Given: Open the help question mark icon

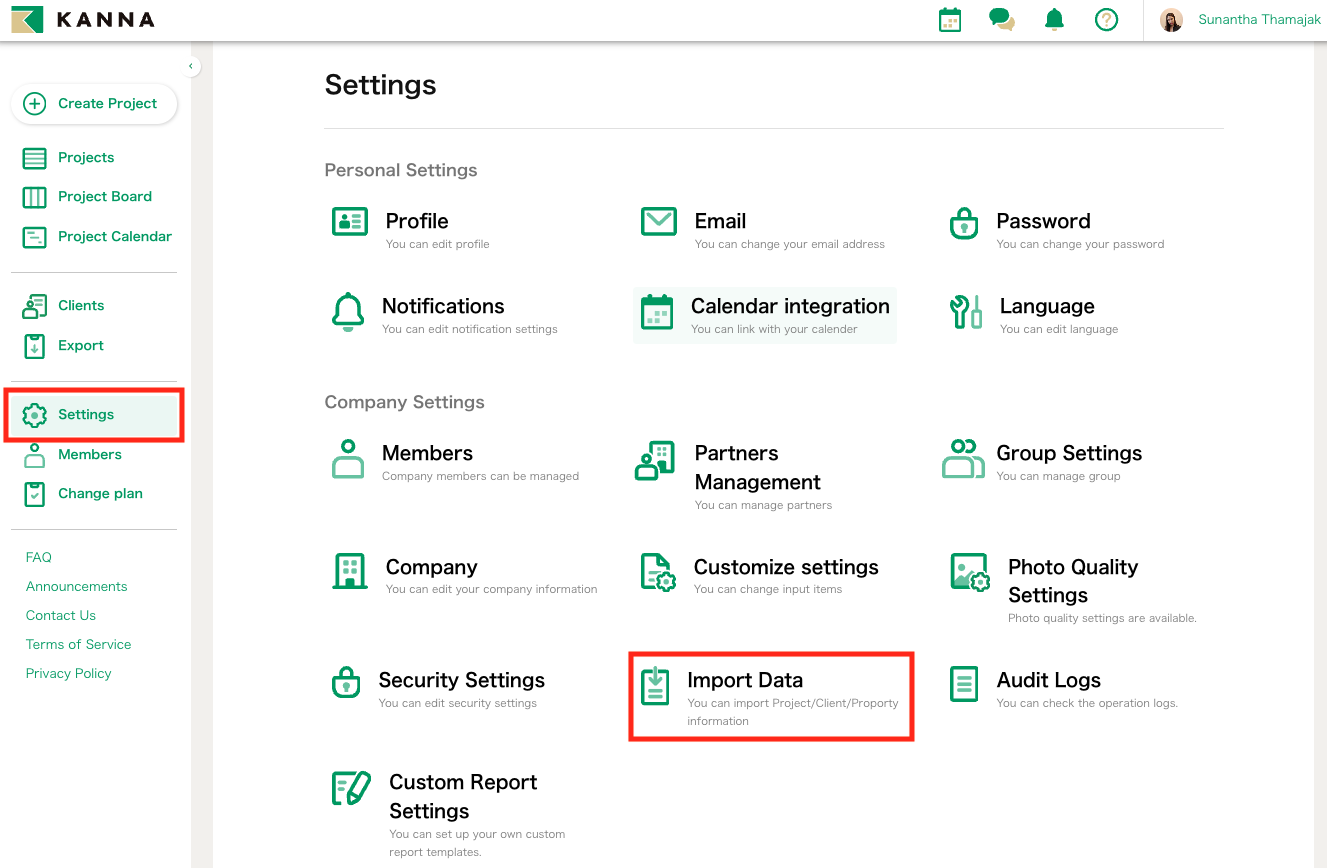Looking at the screenshot, I should [x=1106, y=19].
